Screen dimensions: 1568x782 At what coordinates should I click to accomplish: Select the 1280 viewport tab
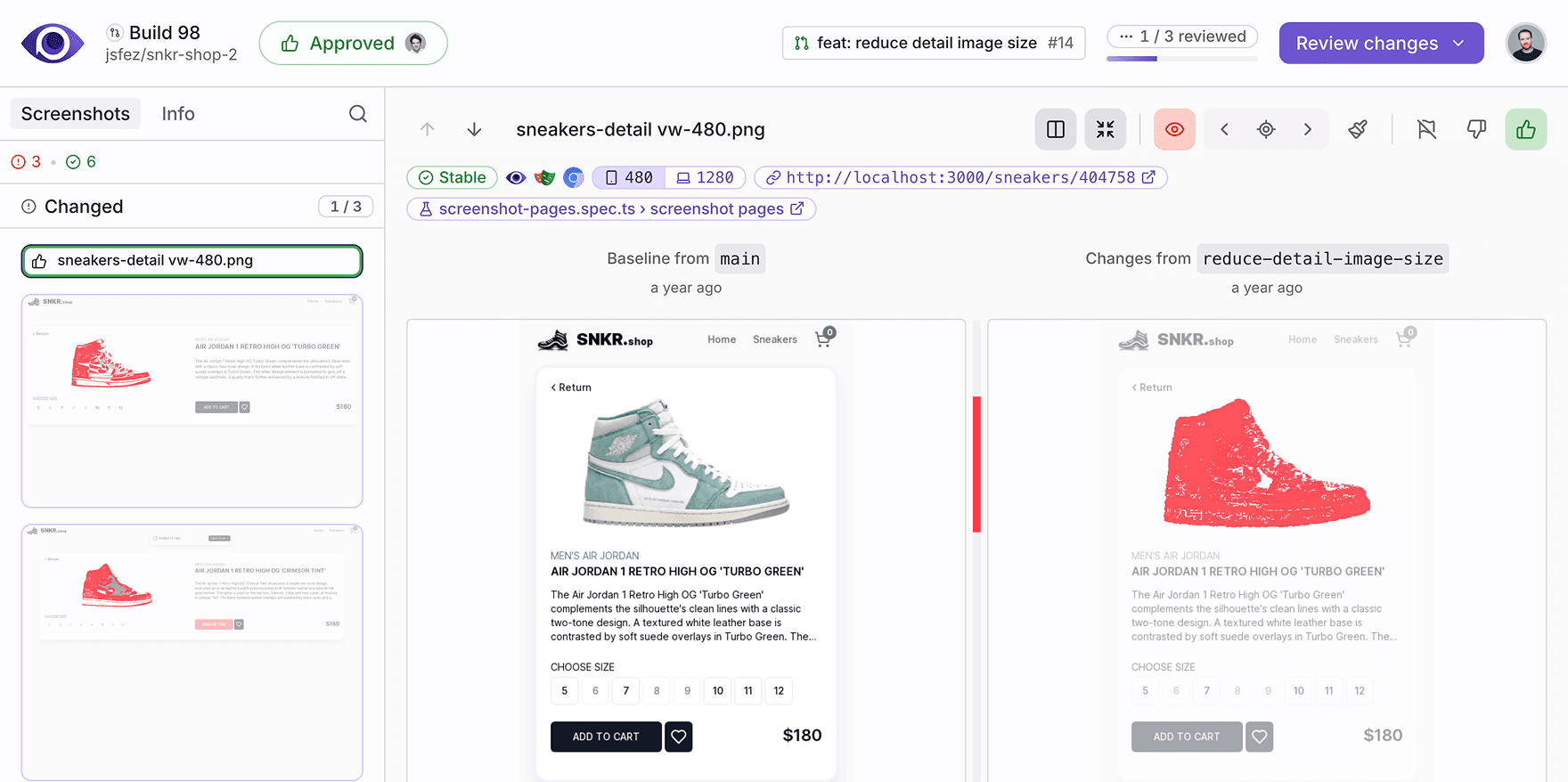click(705, 178)
